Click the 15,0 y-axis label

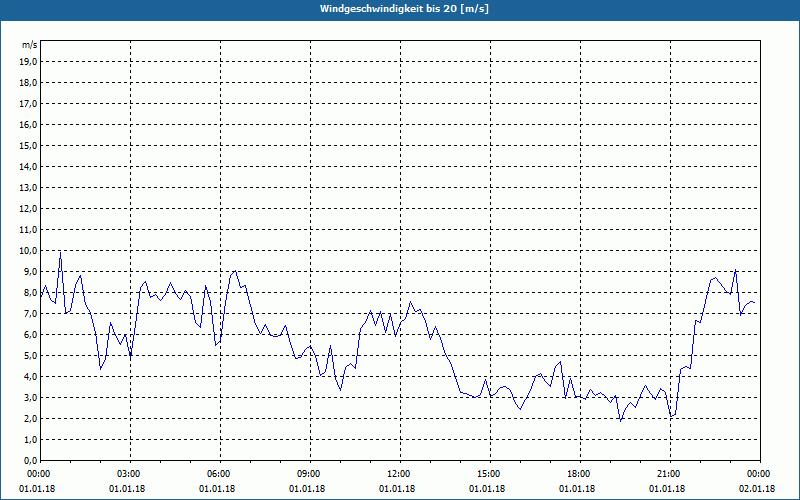tap(28, 145)
